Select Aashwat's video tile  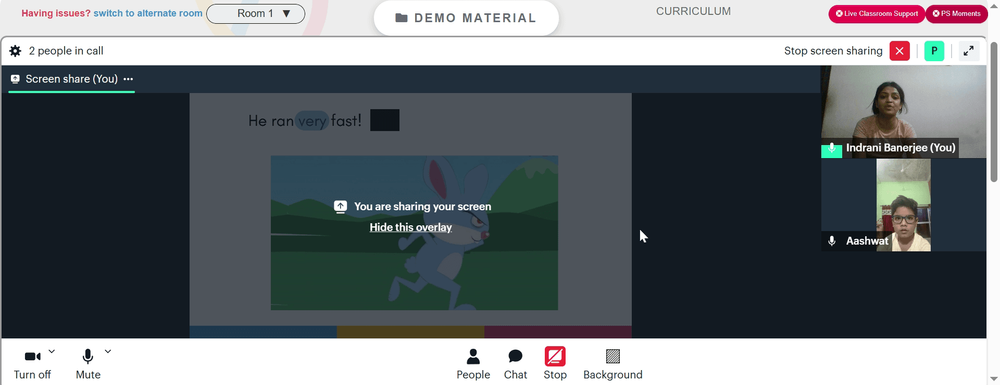(x=903, y=205)
